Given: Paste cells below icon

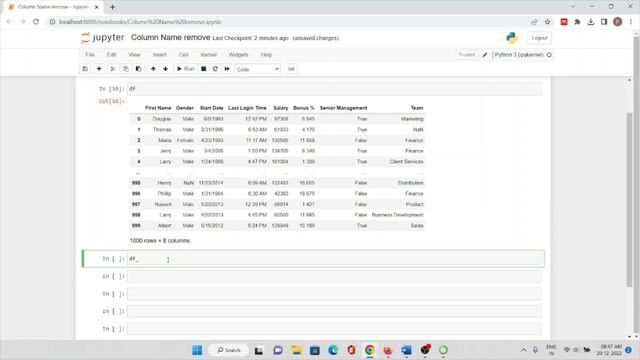Looking at the screenshot, I should [x=138, y=69].
